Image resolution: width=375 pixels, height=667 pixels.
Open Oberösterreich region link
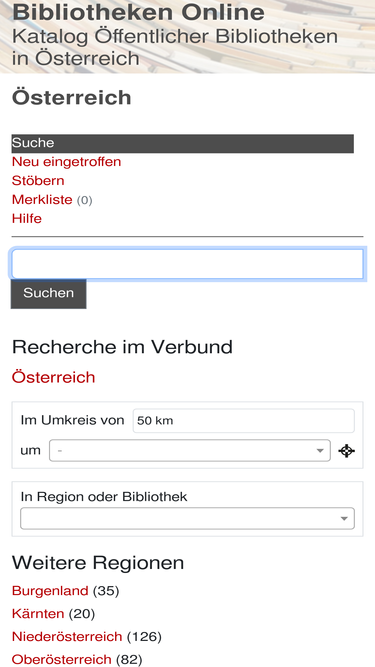coord(62,659)
